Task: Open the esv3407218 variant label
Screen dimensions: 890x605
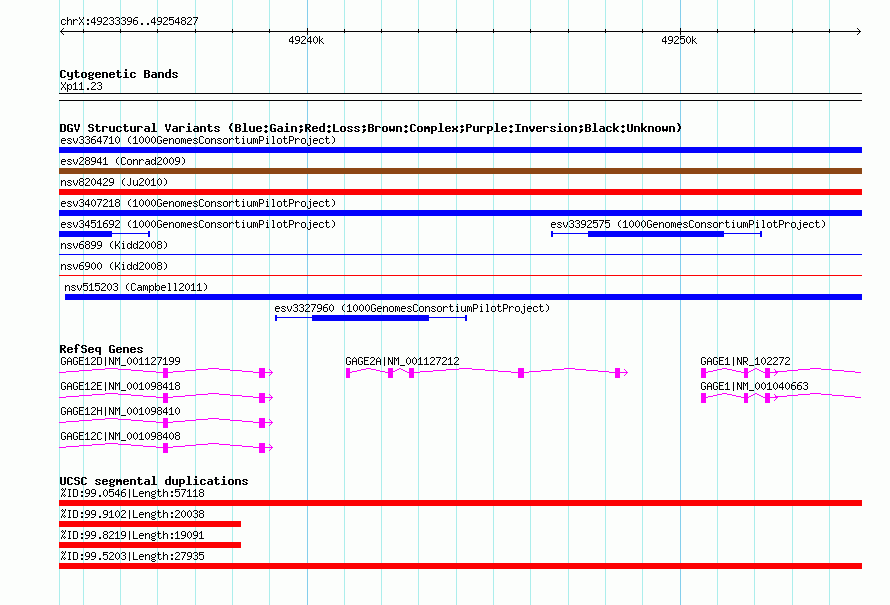Action: click(x=198, y=203)
